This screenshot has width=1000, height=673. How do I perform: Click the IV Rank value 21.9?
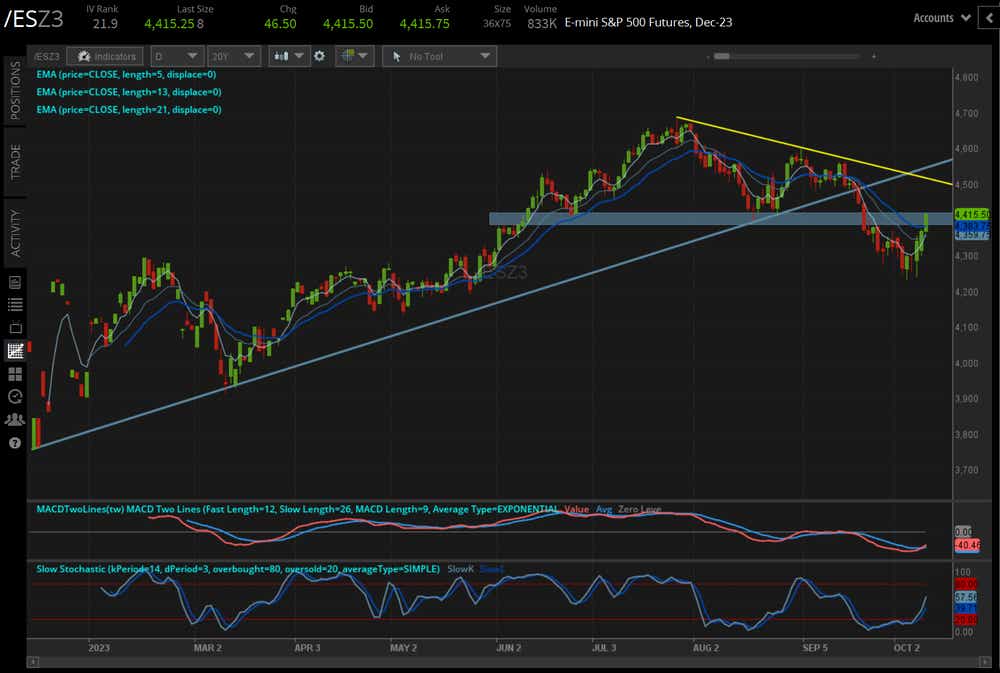[x=105, y=24]
